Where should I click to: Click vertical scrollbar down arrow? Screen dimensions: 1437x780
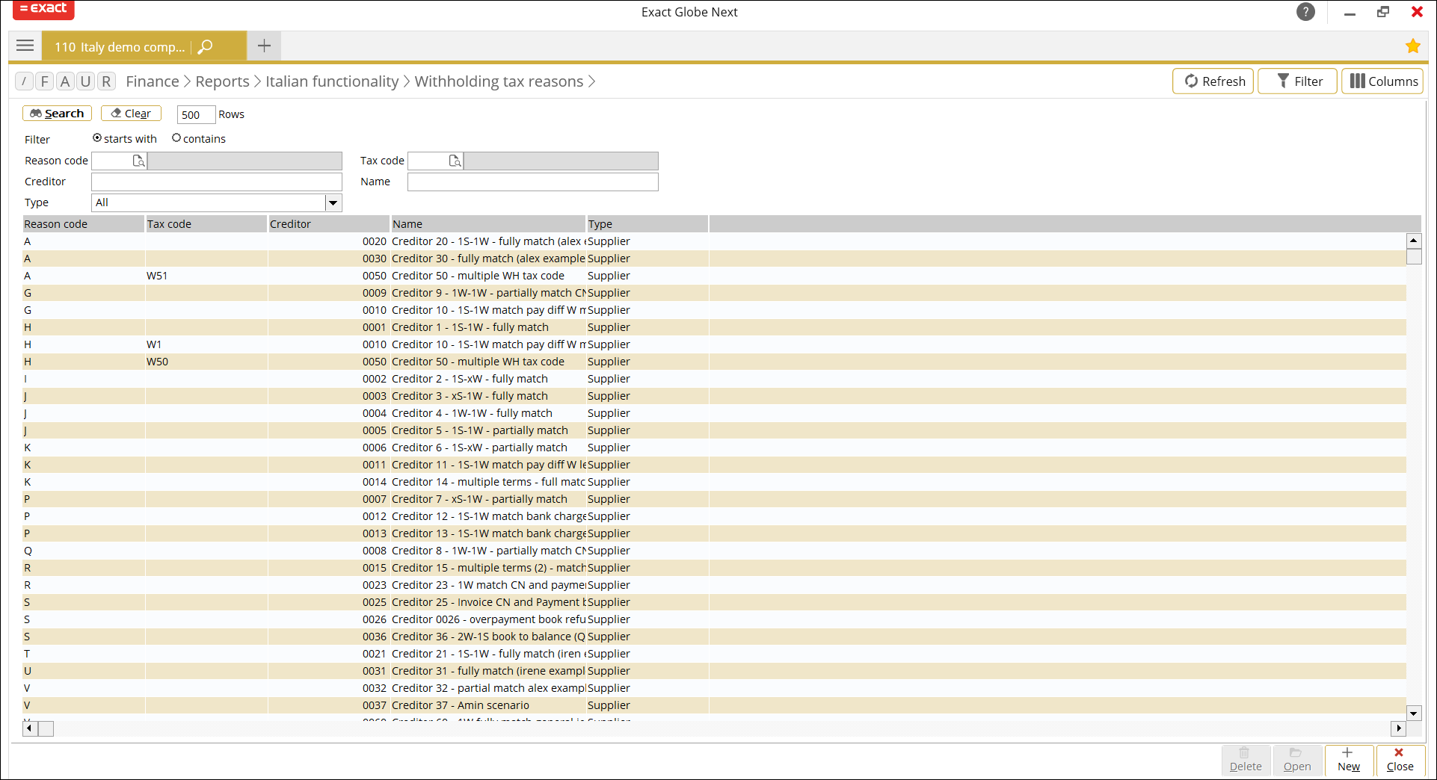1413,713
